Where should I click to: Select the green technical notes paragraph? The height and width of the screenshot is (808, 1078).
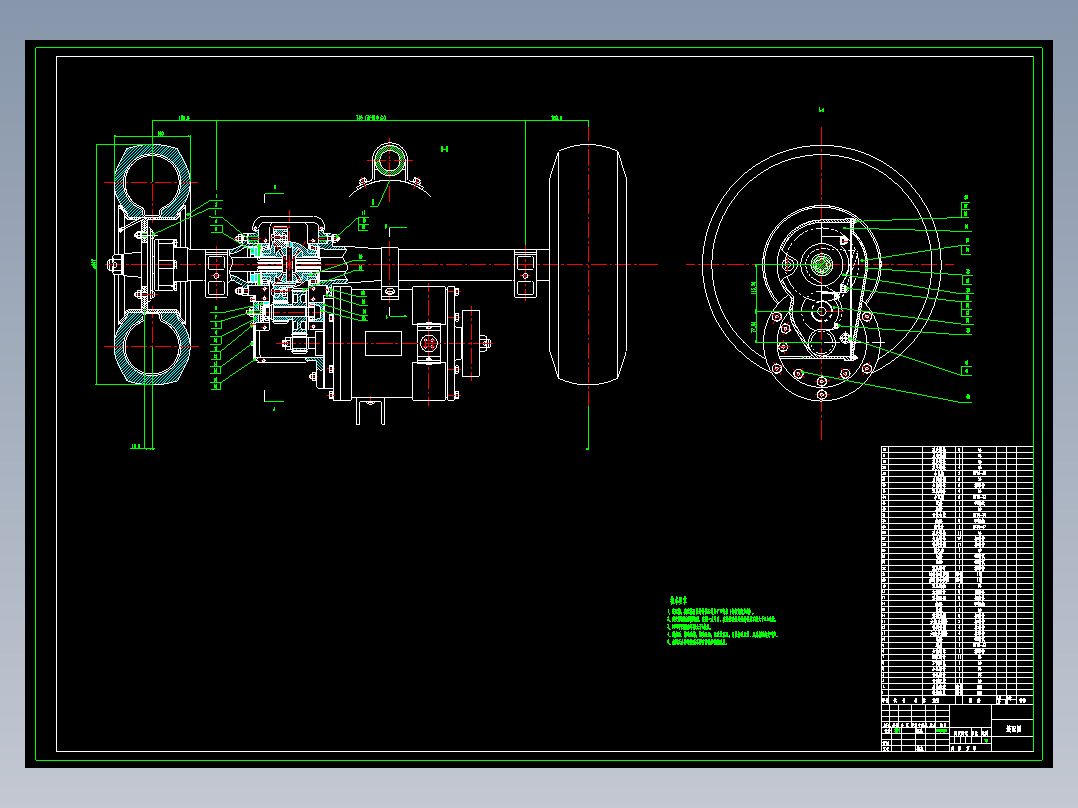pyautogui.click(x=722, y=622)
